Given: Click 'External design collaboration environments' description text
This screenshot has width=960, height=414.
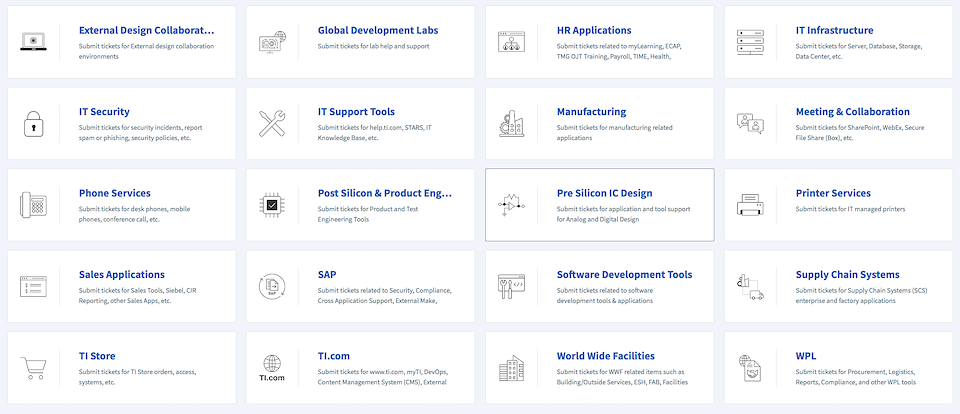Looking at the screenshot, I should (146, 51).
